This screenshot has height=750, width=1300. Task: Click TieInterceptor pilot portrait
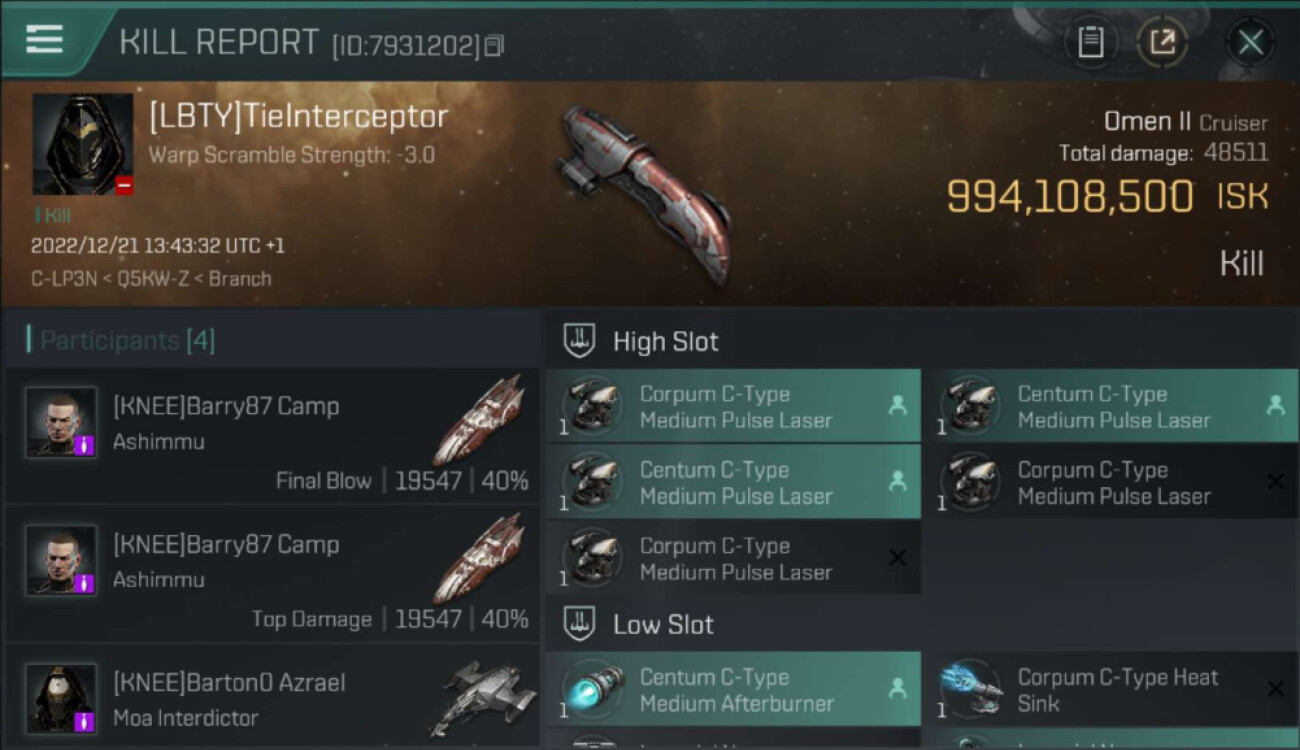(x=83, y=144)
